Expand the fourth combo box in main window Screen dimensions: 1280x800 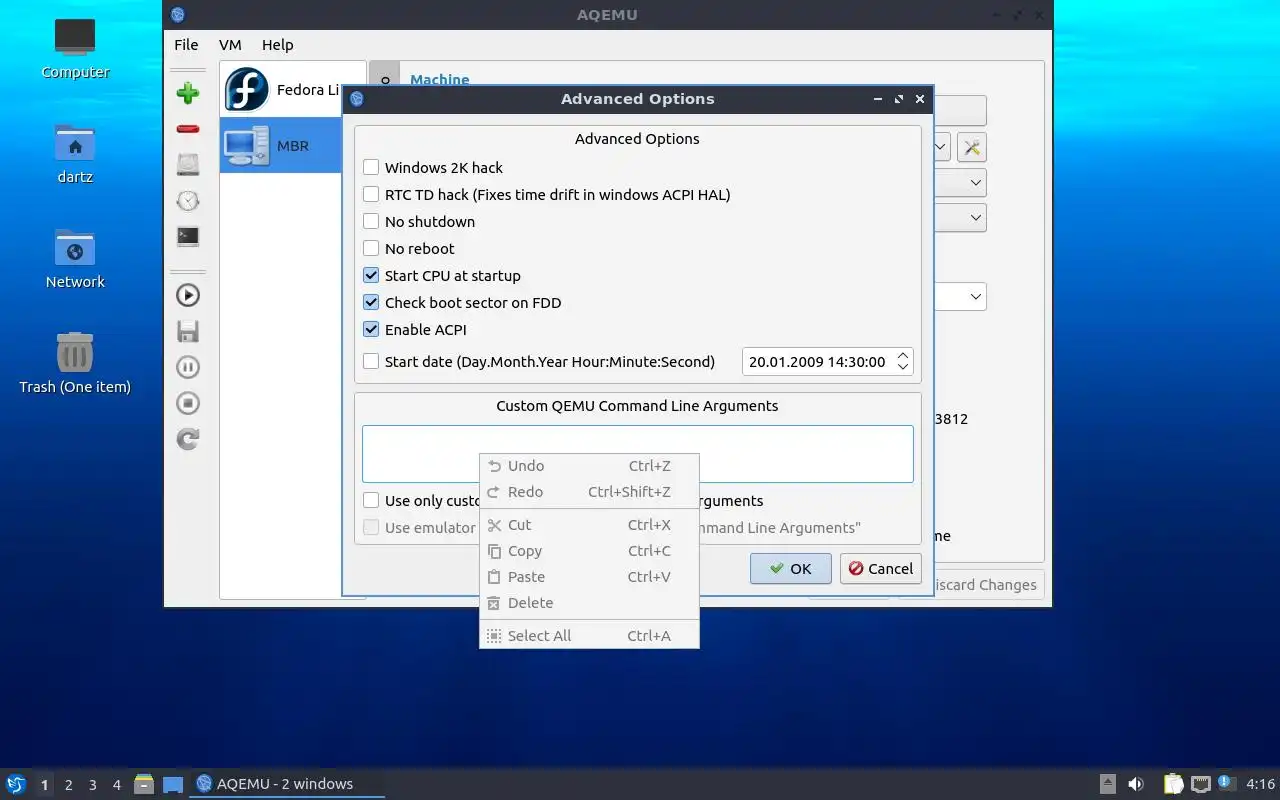pyautogui.click(x=976, y=297)
